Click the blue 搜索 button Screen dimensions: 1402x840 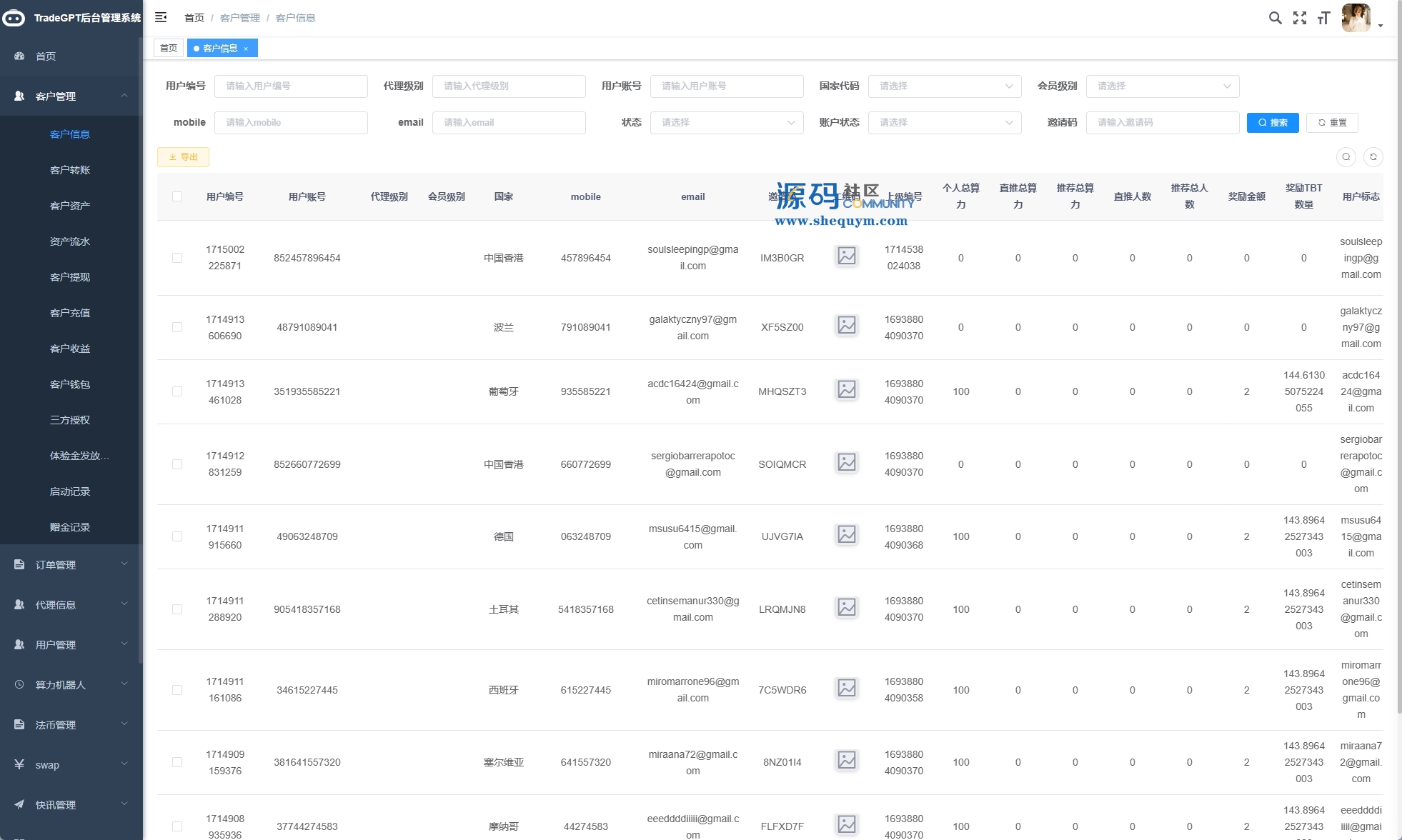pyautogui.click(x=1273, y=123)
